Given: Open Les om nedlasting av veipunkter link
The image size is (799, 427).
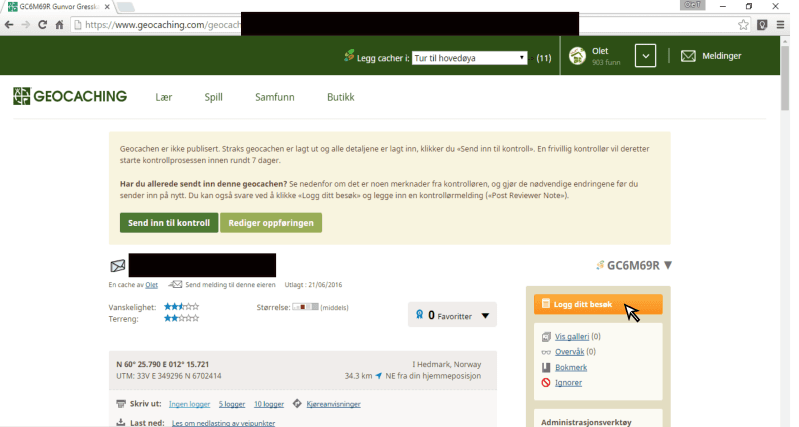Looking at the screenshot, I should pyautogui.click(x=223, y=423).
